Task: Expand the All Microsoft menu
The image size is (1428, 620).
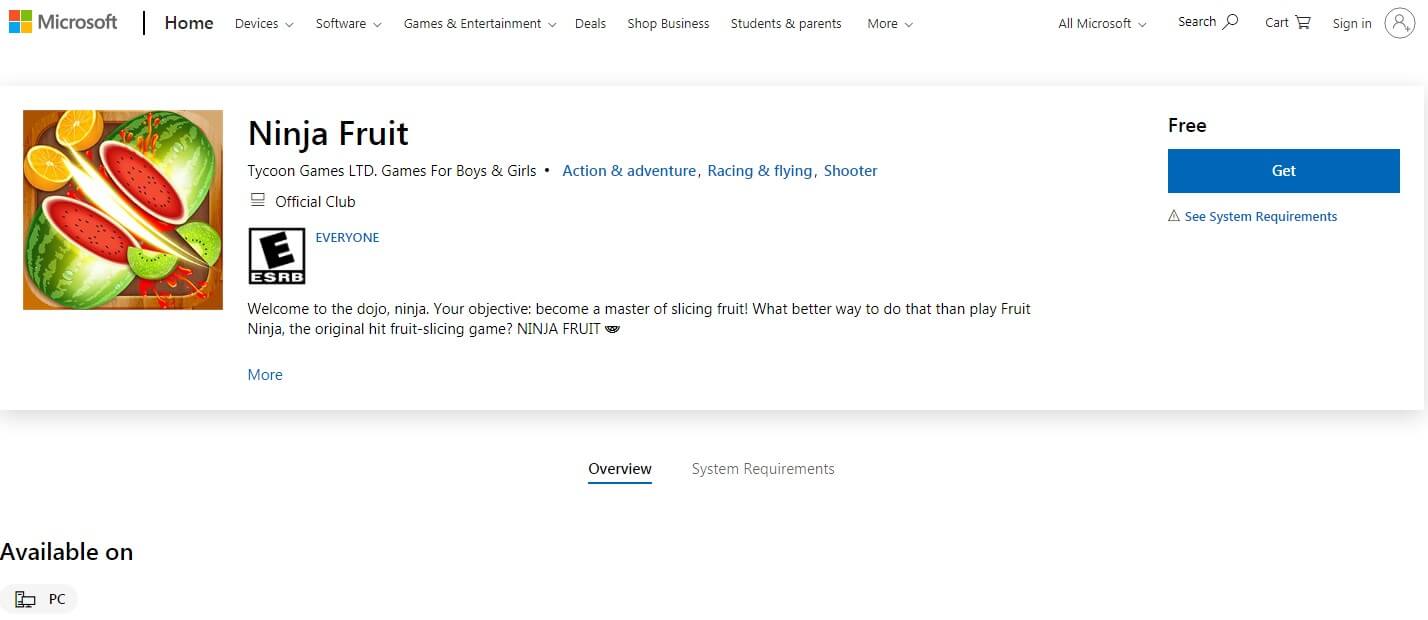Action: (x=1103, y=23)
